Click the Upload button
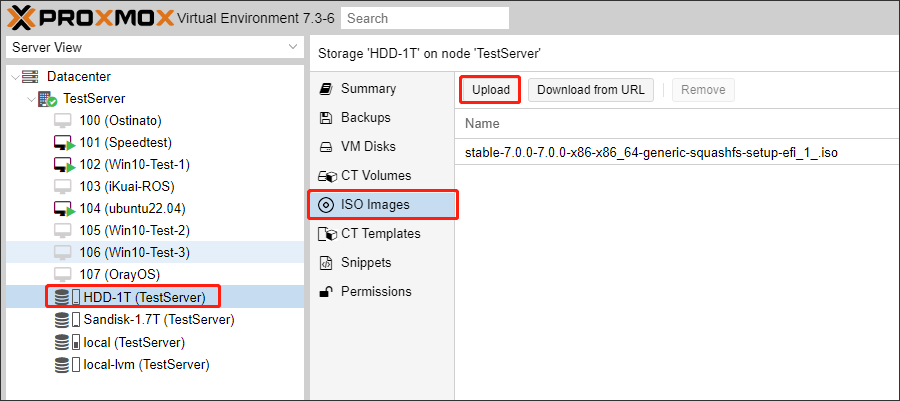The image size is (900, 401). click(x=491, y=90)
